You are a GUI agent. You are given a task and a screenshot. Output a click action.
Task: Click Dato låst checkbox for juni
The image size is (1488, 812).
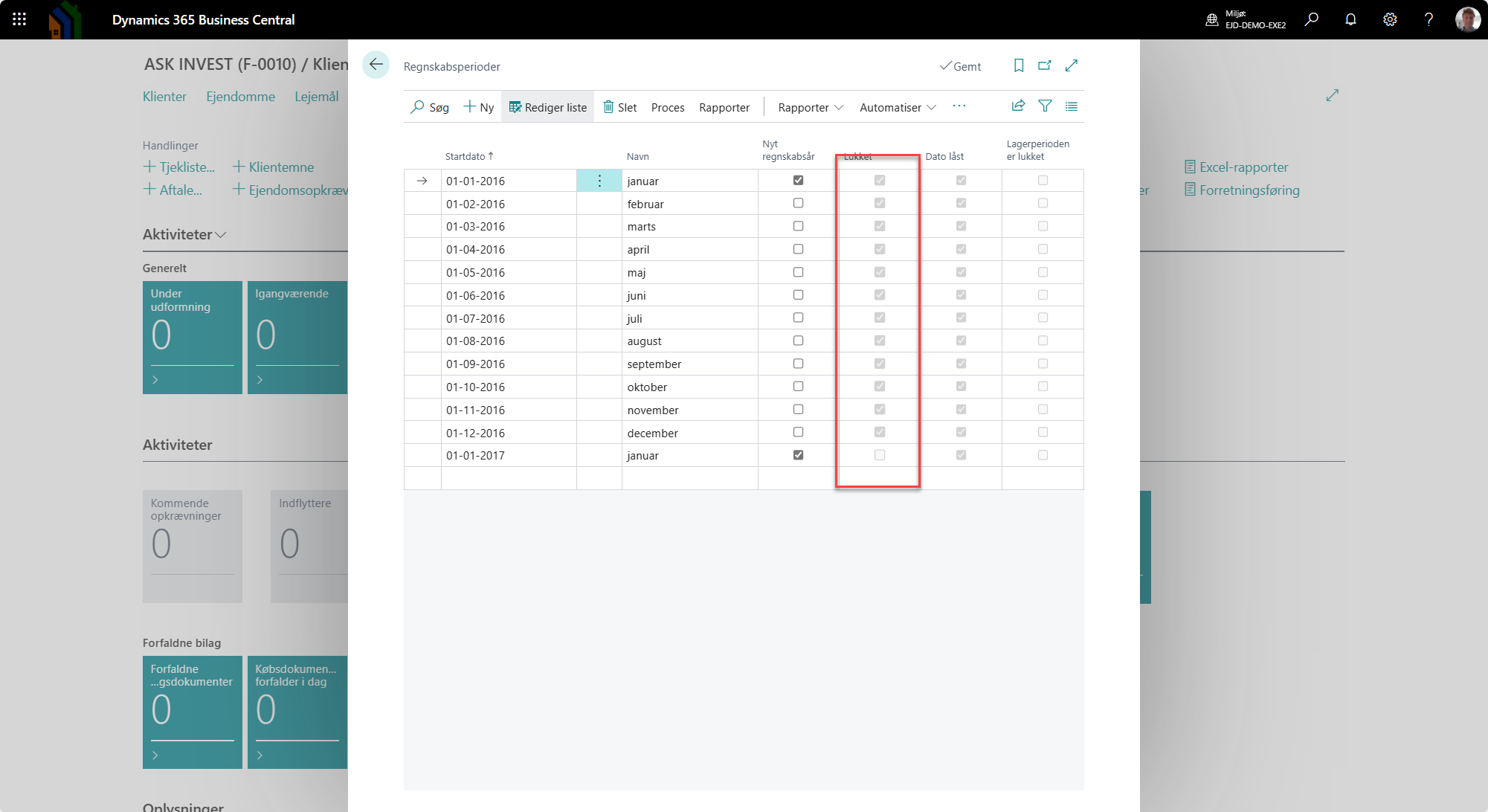click(961, 295)
